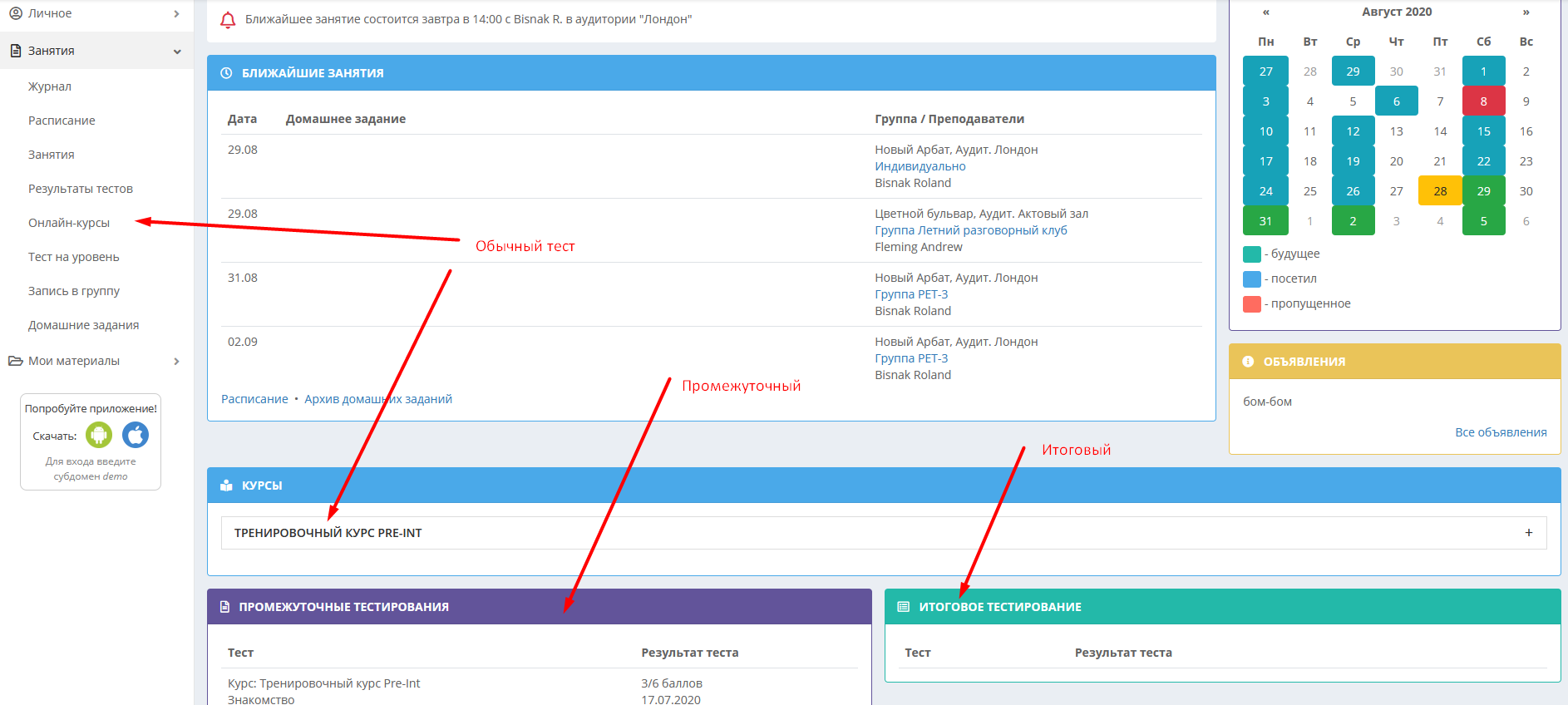The height and width of the screenshot is (705, 1568).
Task: Open Результаты тестов in sidebar
Action: (81, 189)
